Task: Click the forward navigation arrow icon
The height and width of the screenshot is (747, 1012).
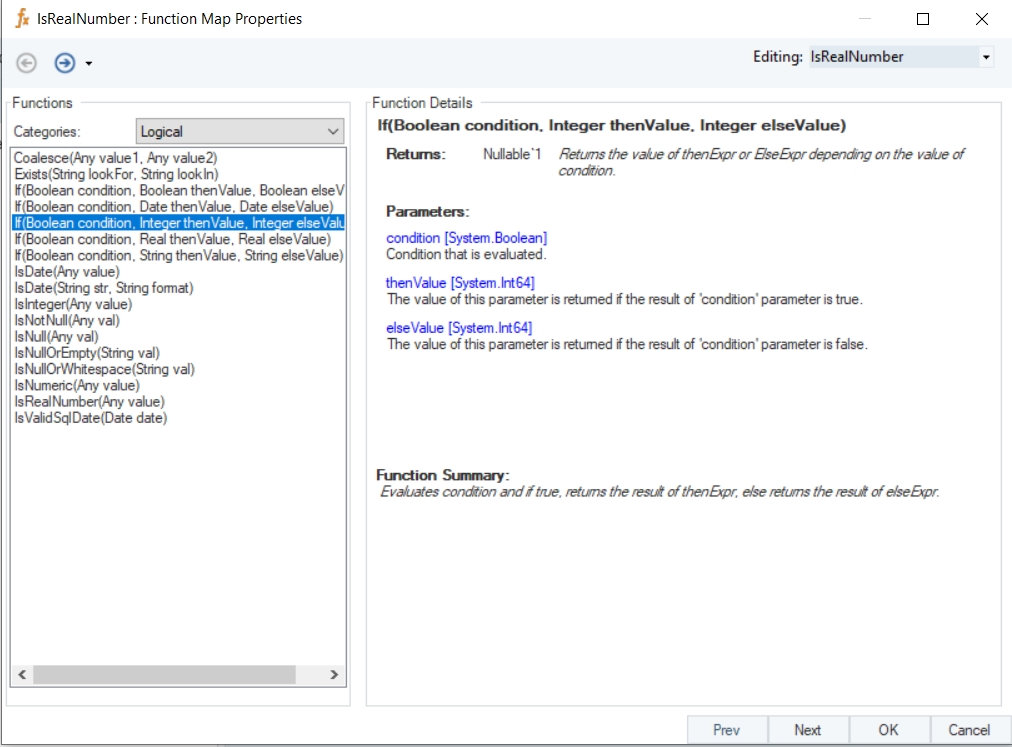Action: coord(65,63)
